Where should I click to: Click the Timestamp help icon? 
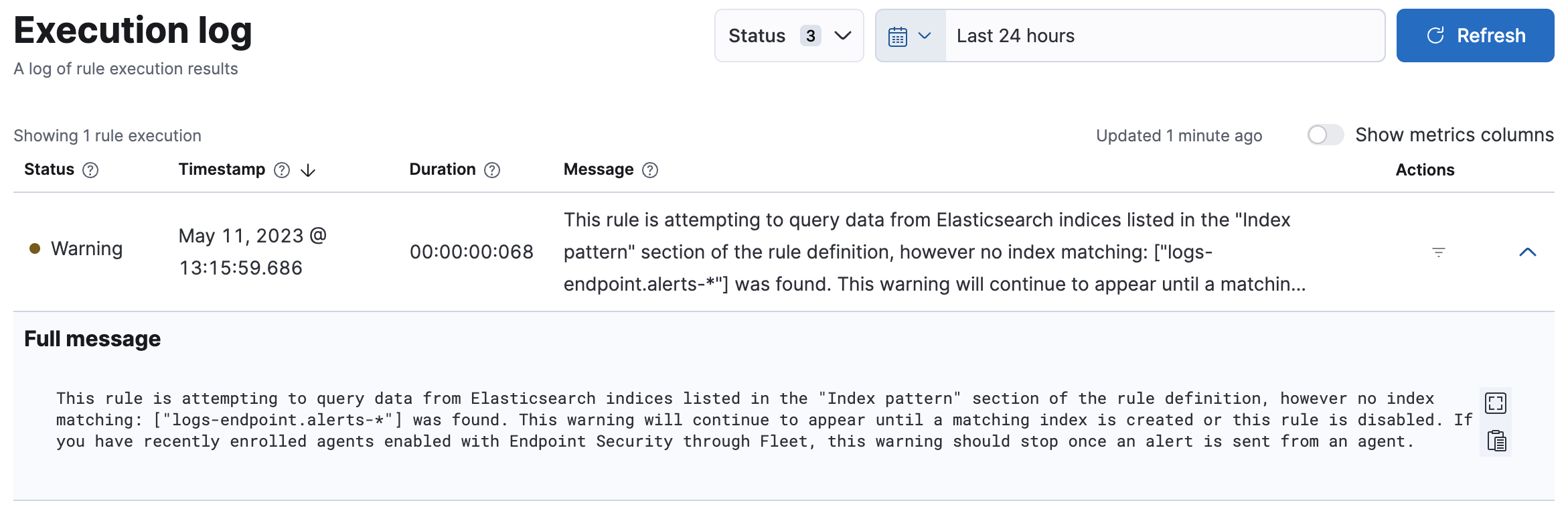(282, 170)
